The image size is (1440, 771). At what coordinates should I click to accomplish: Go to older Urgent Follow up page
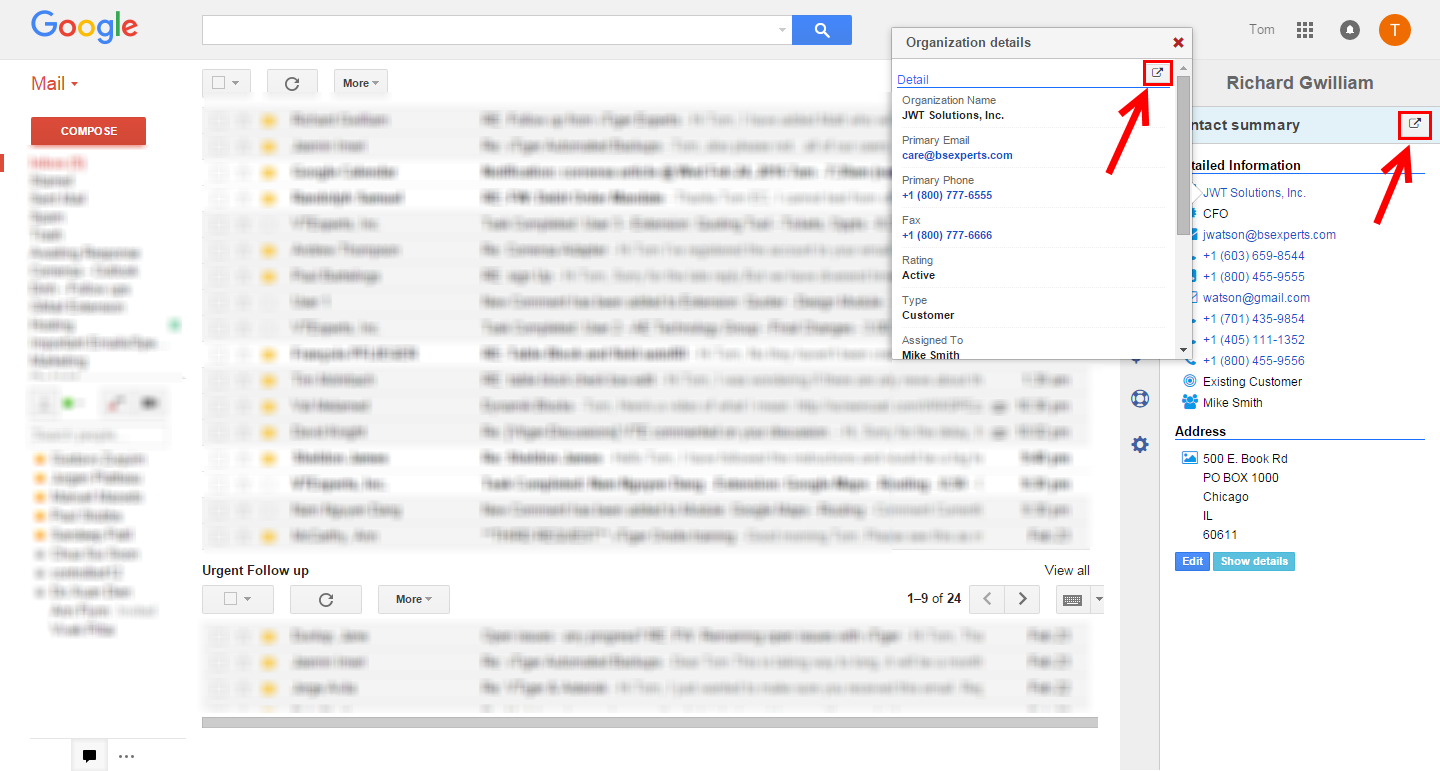(x=1022, y=599)
